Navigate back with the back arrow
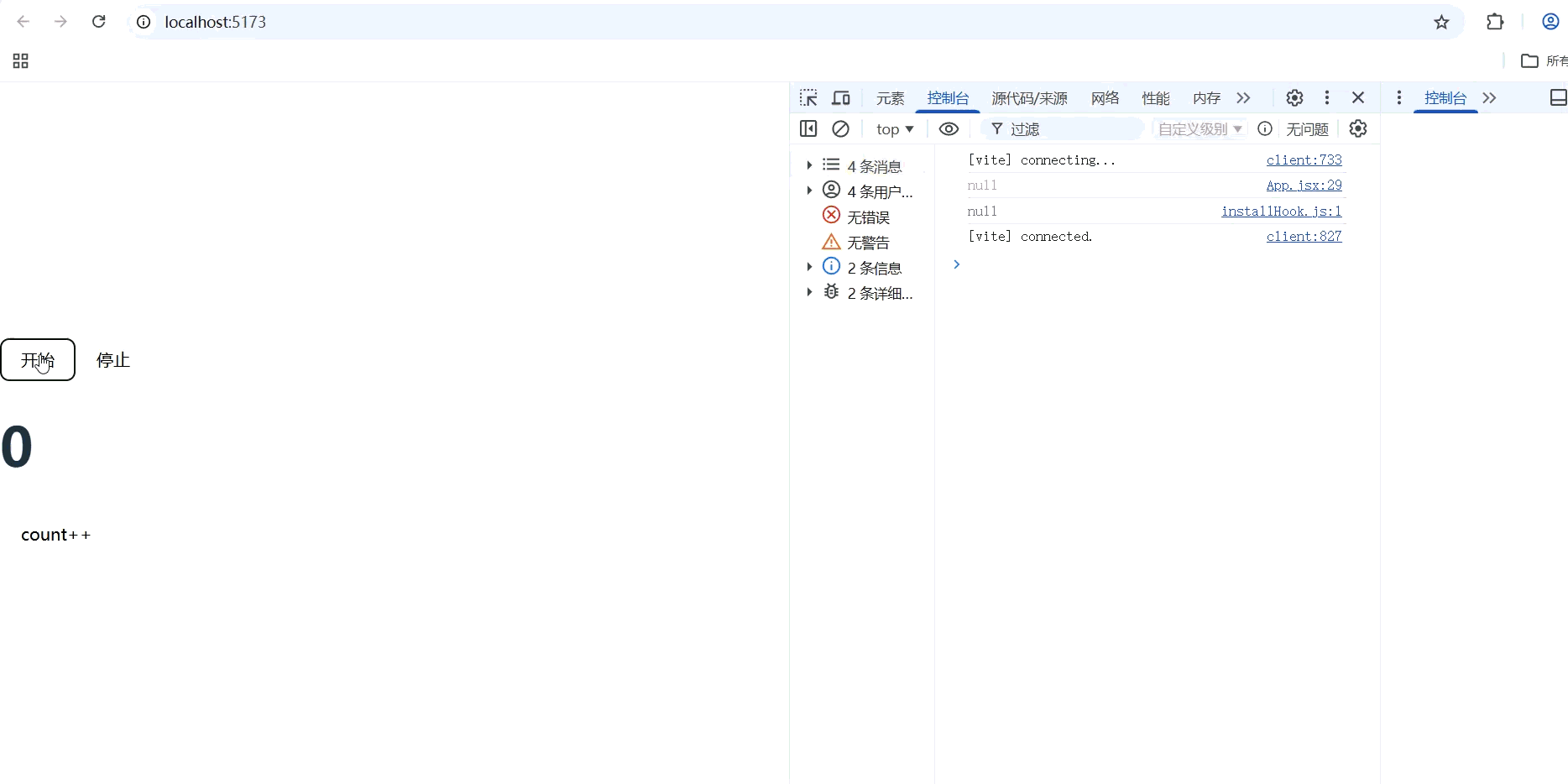This screenshot has height=784, width=1568. pos(23,21)
